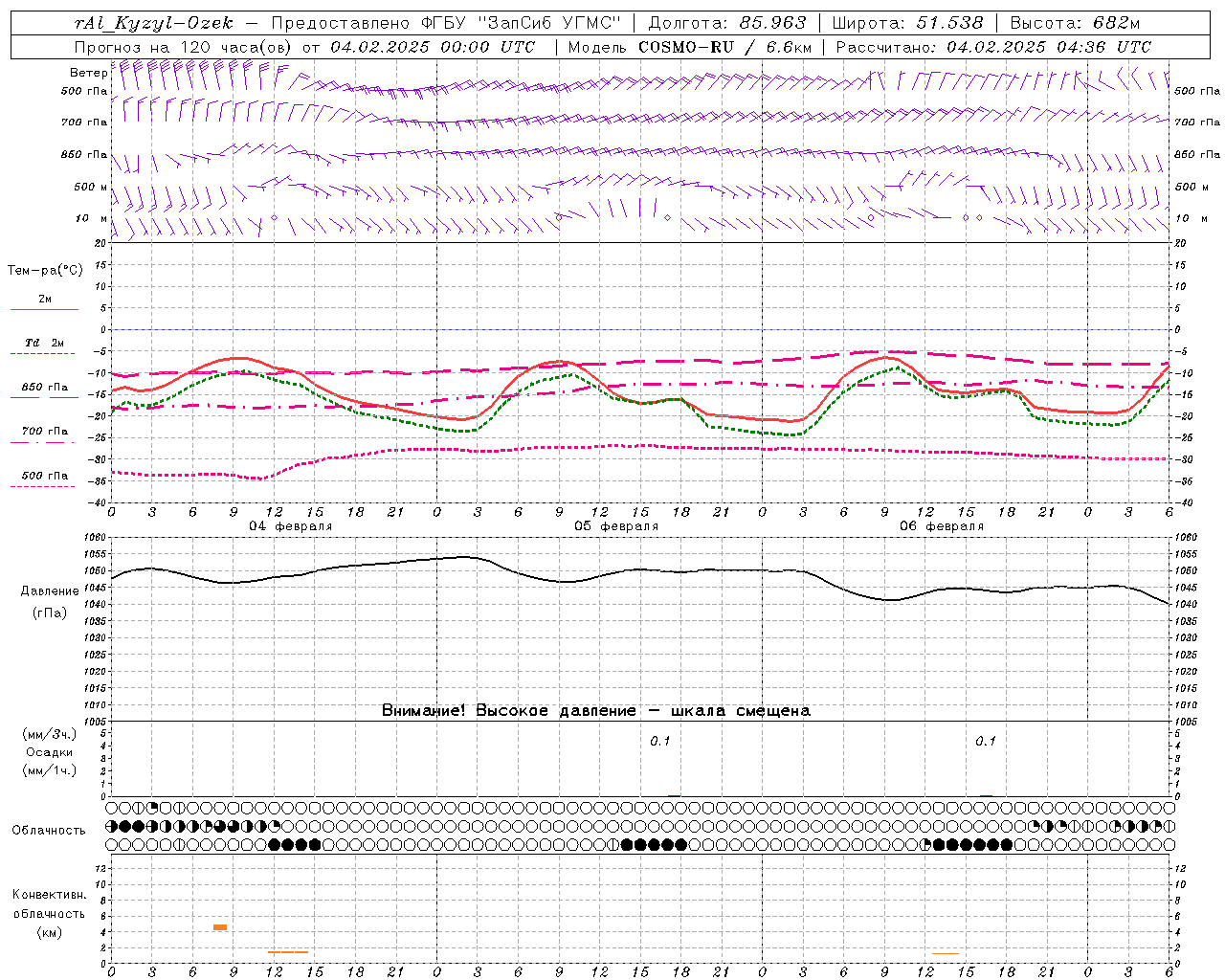Click the (гПа) unit label under Давление
Image resolution: width=1225 pixels, height=980 pixels.
point(50,613)
